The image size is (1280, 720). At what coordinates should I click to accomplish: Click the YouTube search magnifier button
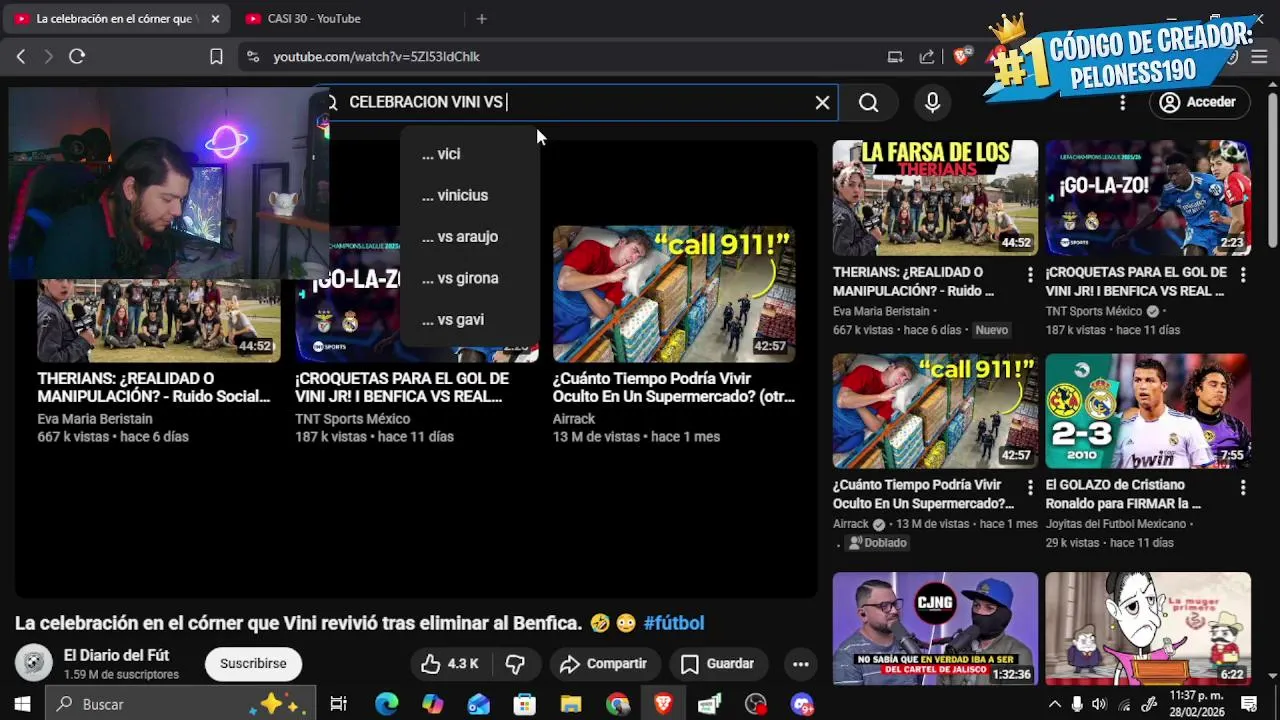pyautogui.click(x=868, y=102)
